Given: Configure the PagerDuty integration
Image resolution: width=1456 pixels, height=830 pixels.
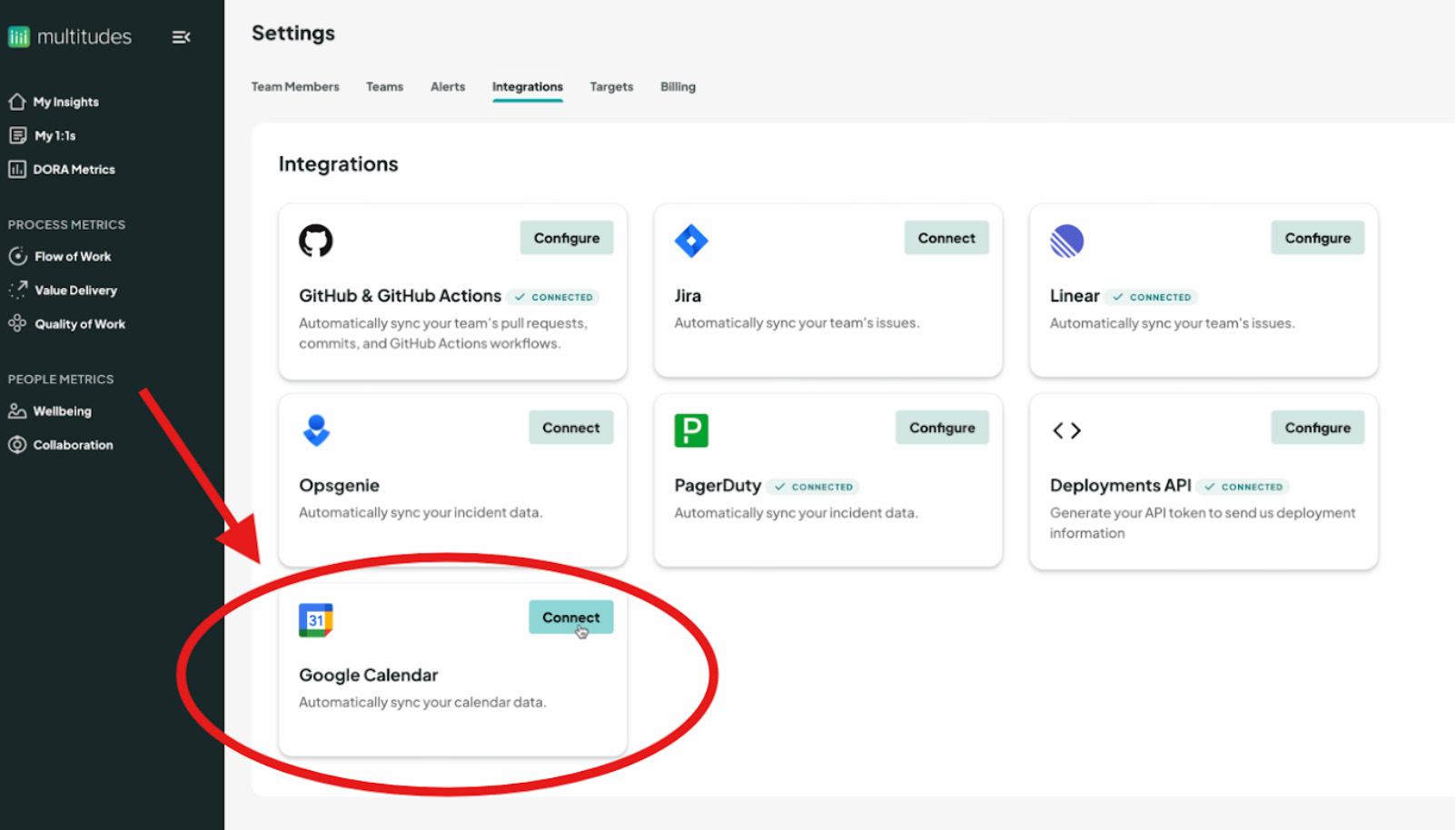Looking at the screenshot, I should [x=942, y=428].
